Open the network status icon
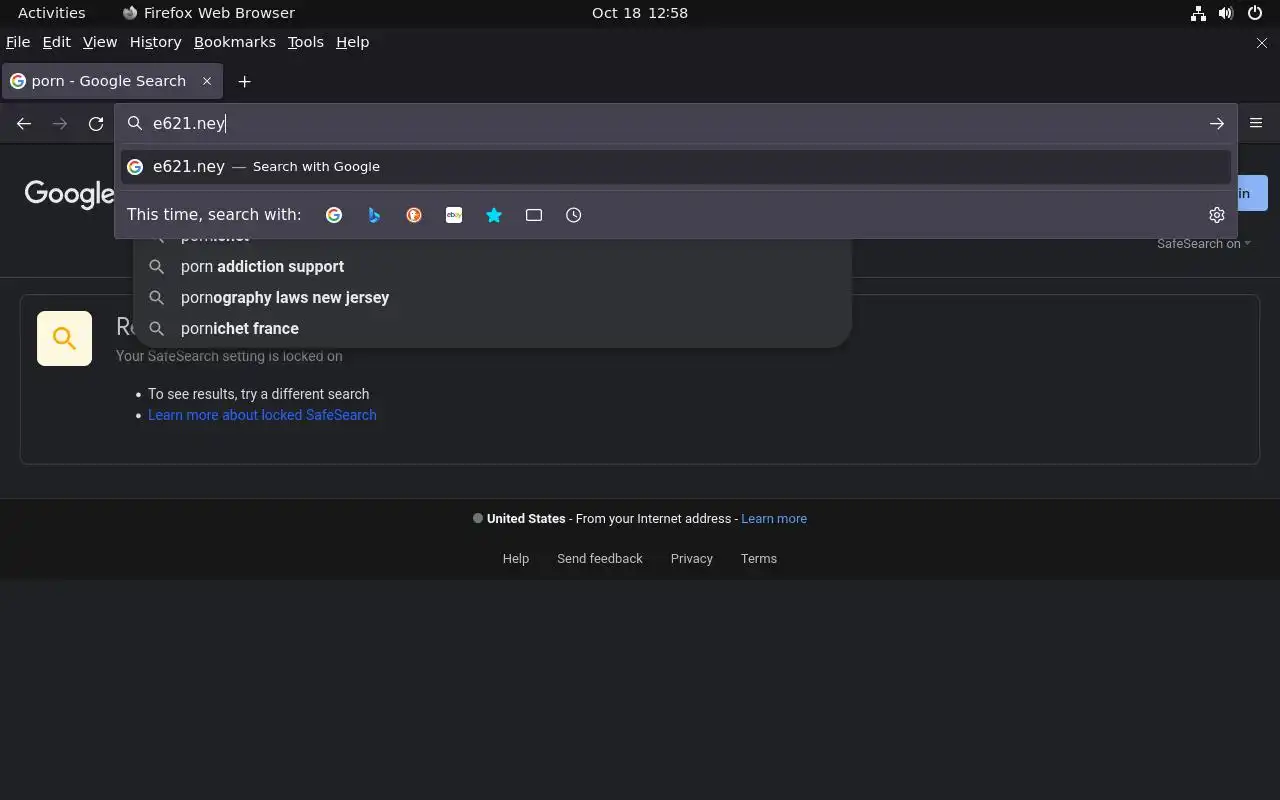1280x800 pixels. point(1198,13)
